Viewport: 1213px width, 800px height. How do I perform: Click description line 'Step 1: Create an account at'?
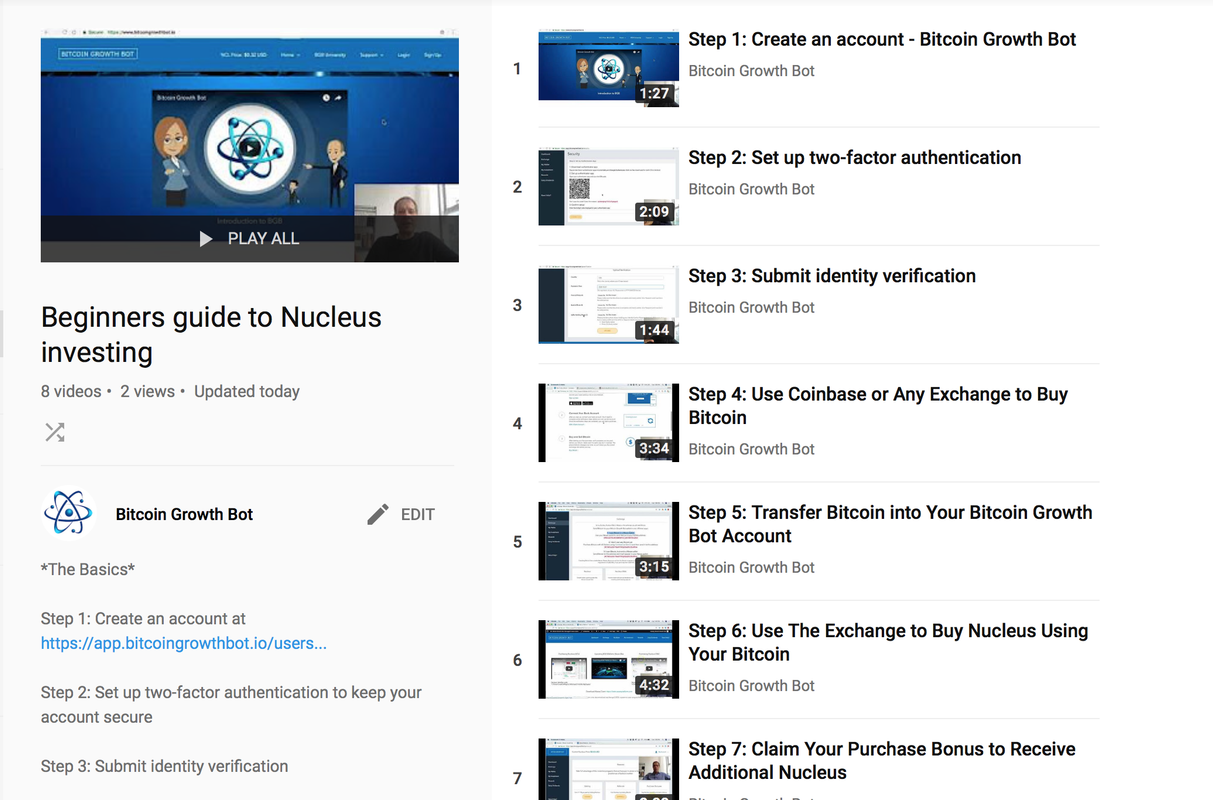click(x=143, y=619)
